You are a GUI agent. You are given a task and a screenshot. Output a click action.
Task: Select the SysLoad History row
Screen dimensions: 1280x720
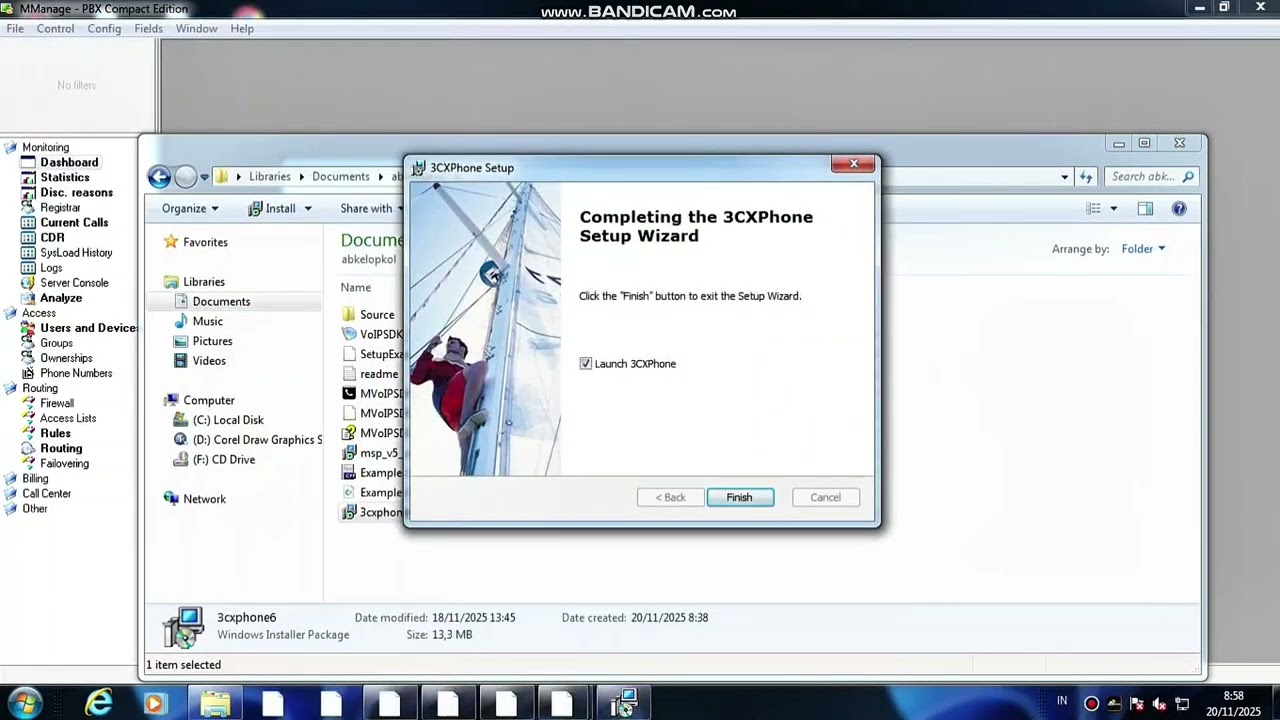(76, 253)
